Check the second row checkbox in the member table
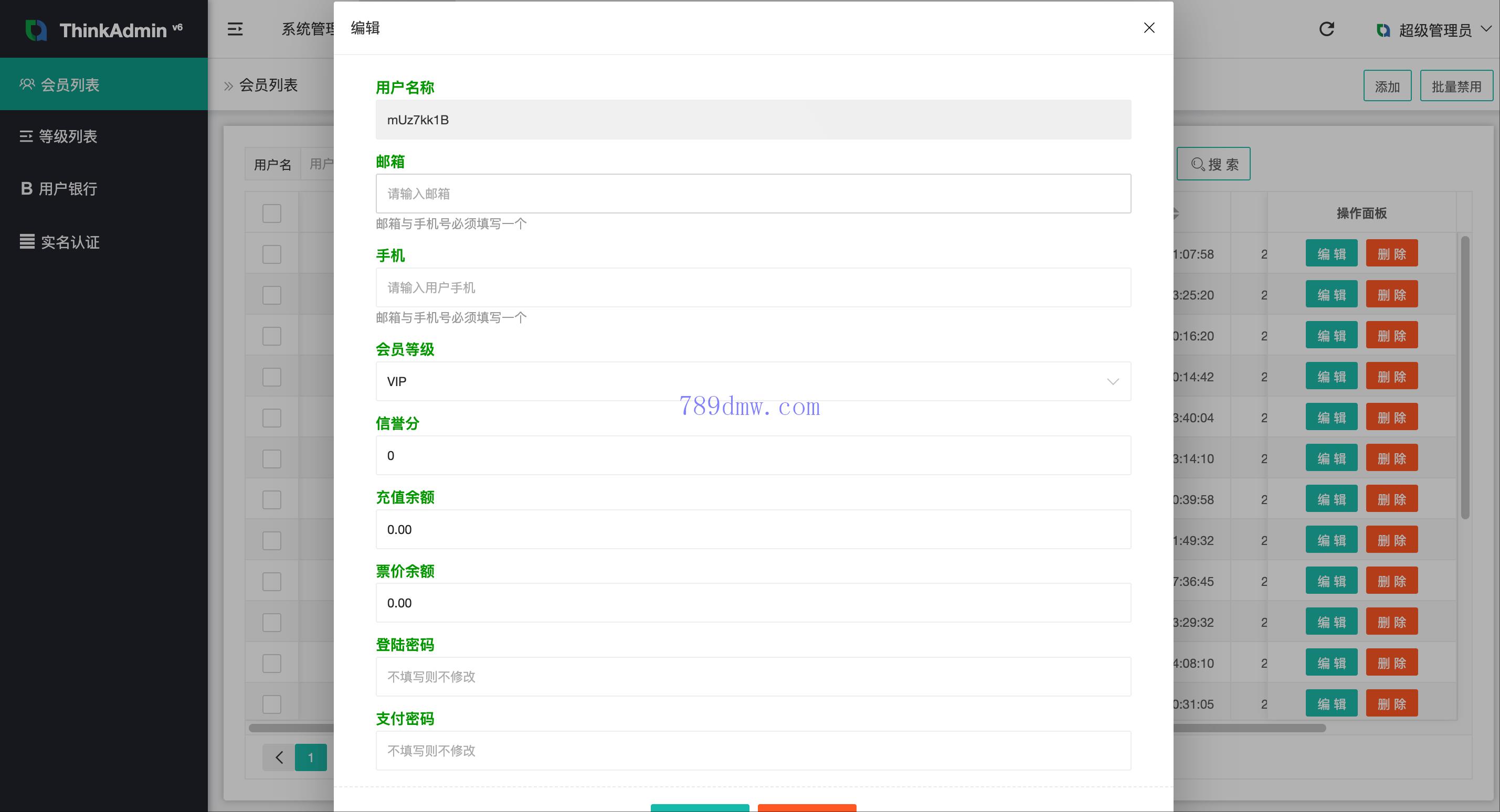The image size is (1500, 812). (271, 295)
